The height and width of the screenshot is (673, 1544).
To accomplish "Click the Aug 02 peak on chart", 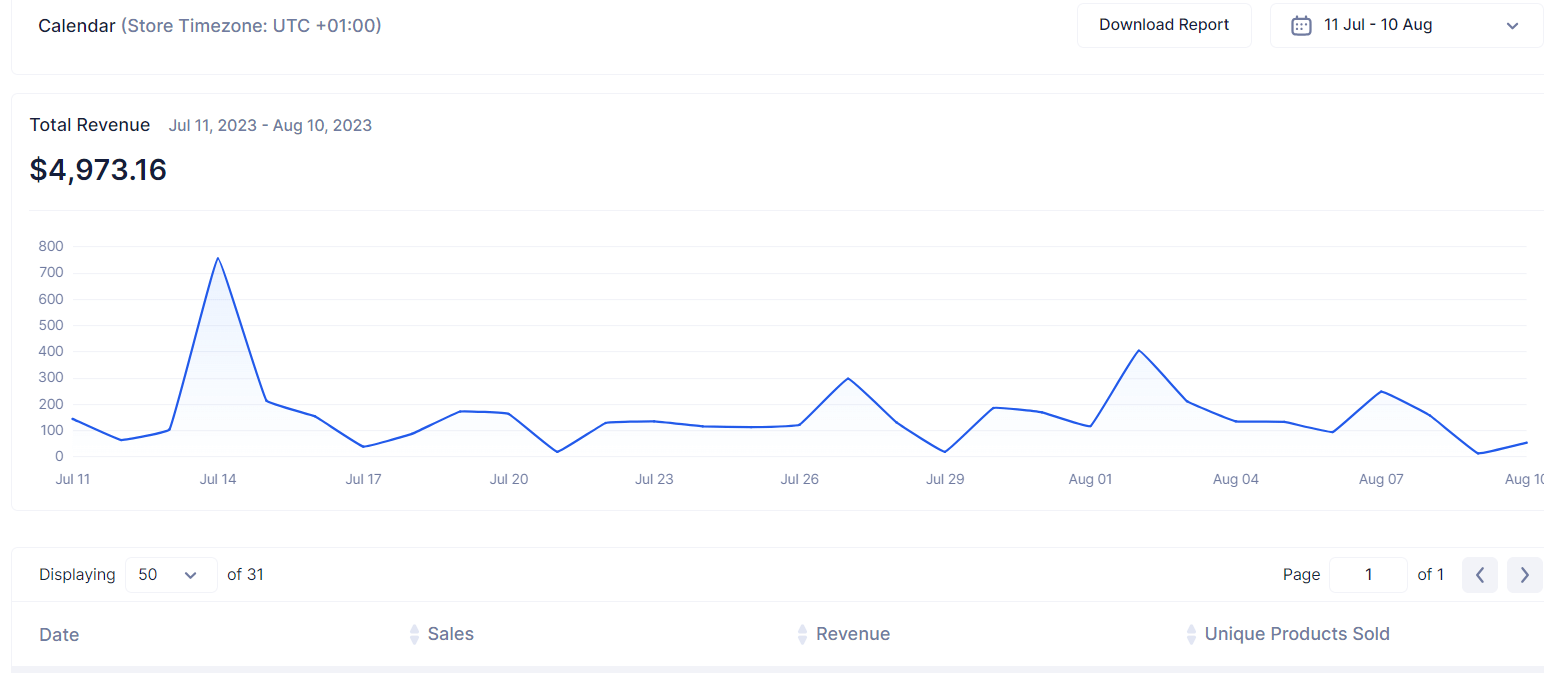I will [1138, 350].
